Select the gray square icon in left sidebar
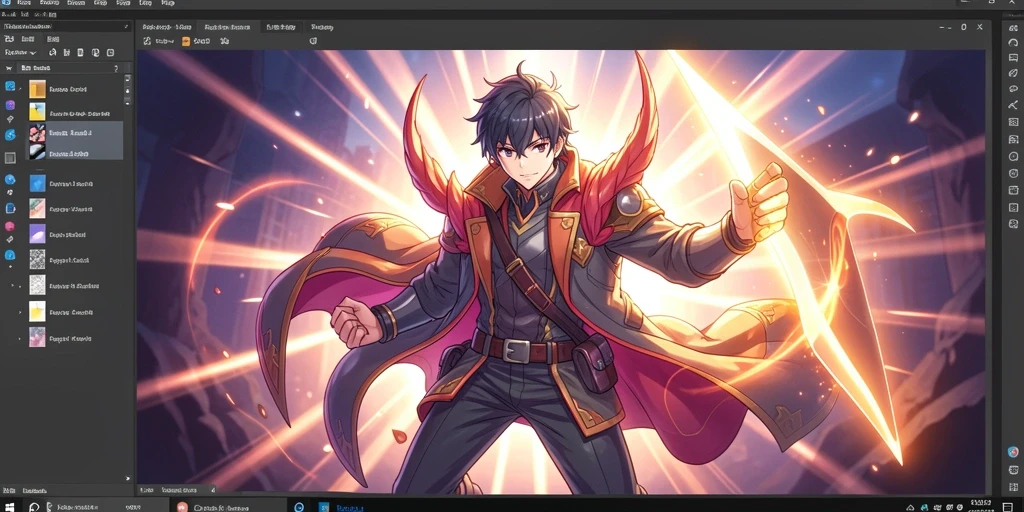1024x512 pixels. pyautogui.click(x=10, y=157)
